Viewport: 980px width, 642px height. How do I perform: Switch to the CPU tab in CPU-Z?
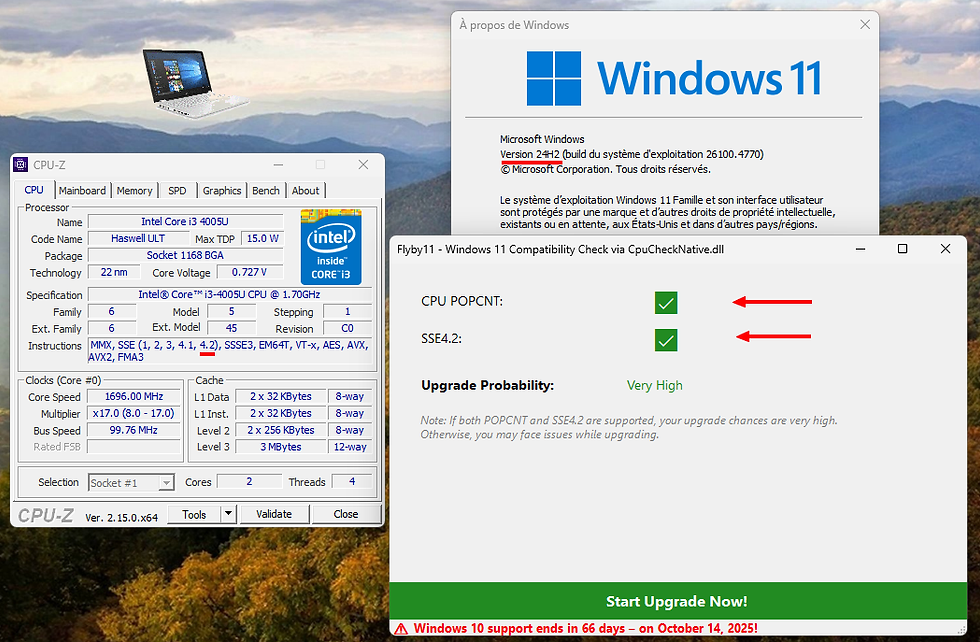34,190
